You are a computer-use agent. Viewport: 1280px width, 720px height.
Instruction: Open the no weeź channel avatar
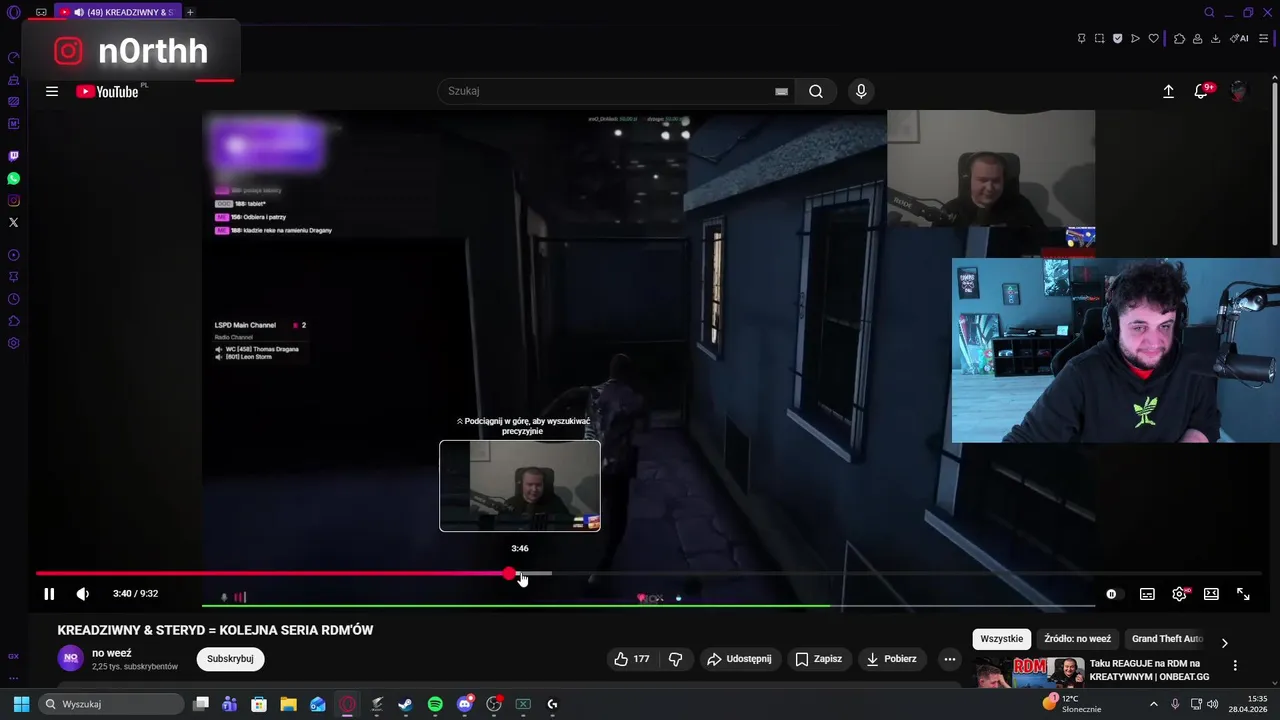(x=71, y=658)
